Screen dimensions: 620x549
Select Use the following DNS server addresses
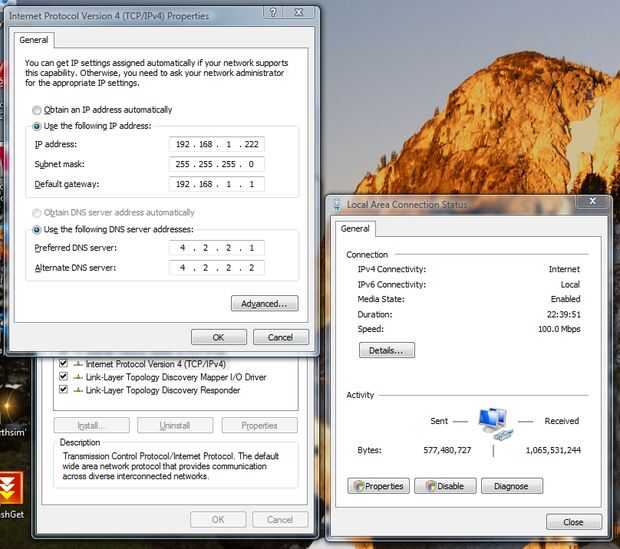point(36,229)
